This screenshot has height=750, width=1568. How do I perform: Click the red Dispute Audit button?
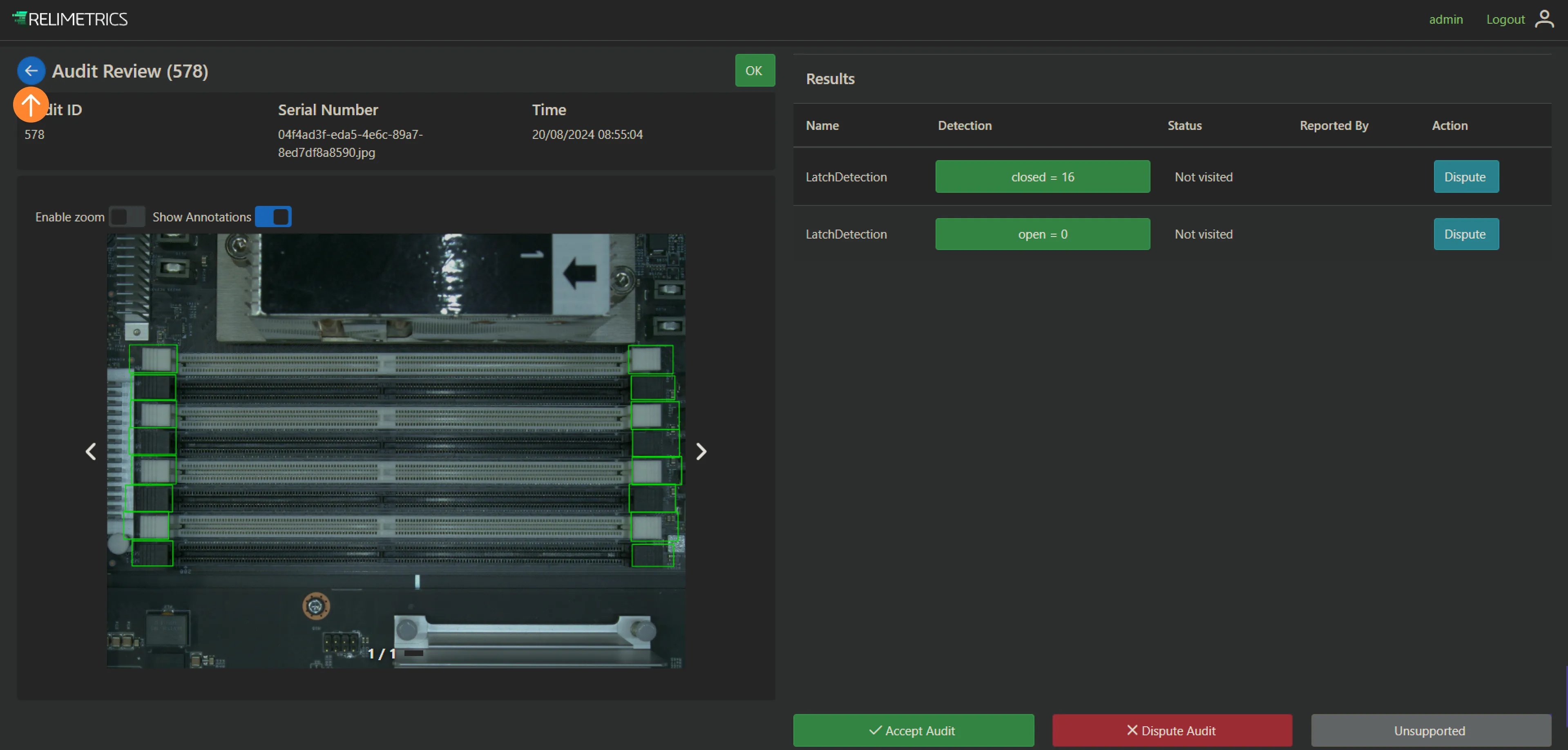1172,730
